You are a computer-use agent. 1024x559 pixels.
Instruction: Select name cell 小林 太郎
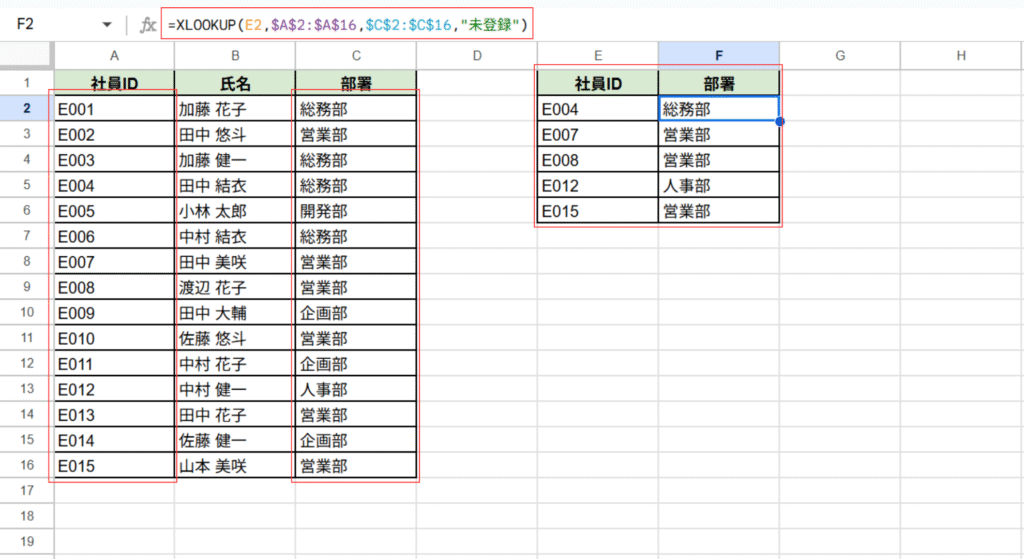click(235, 211)
